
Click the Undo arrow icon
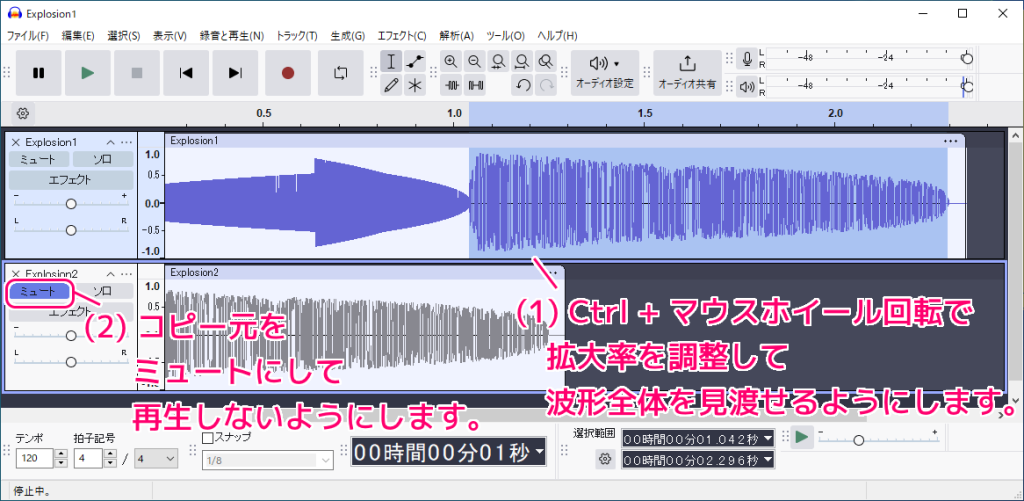[523, 85]
